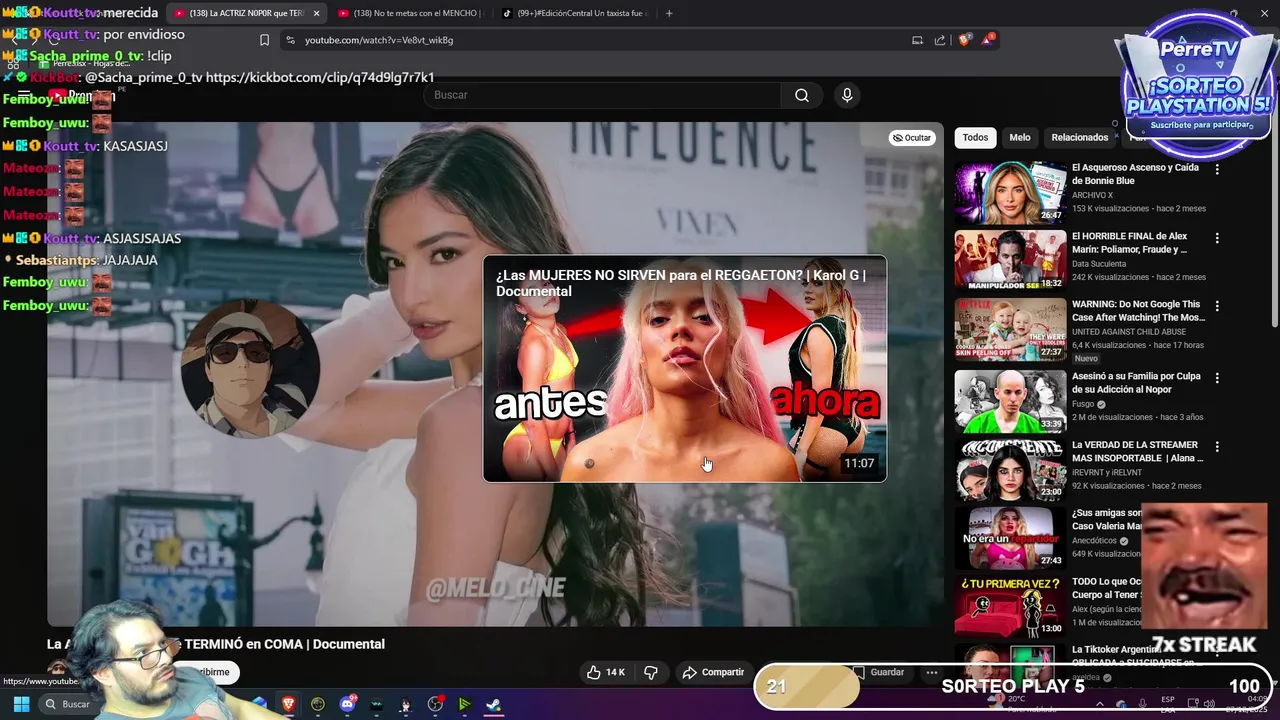Open Steam from the taskbar
Image resolution: width=1280 pixels, height=720 pixels.
[493, 704]
